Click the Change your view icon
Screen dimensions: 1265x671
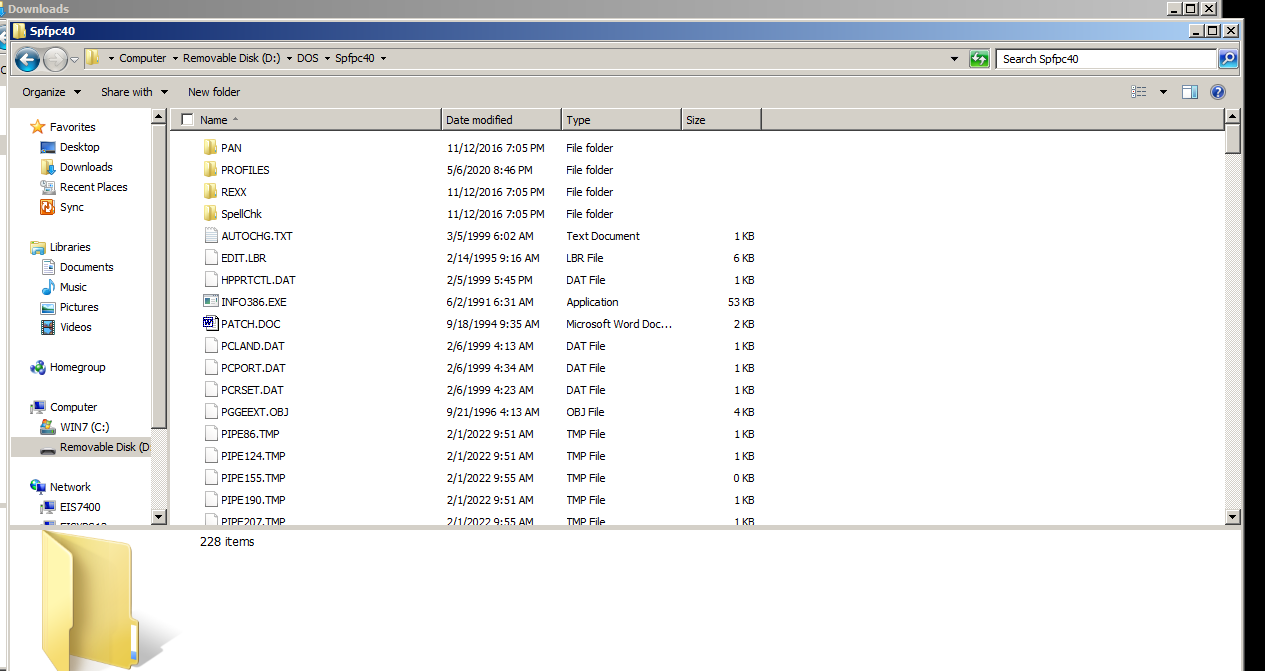(x=1139, y=92)
